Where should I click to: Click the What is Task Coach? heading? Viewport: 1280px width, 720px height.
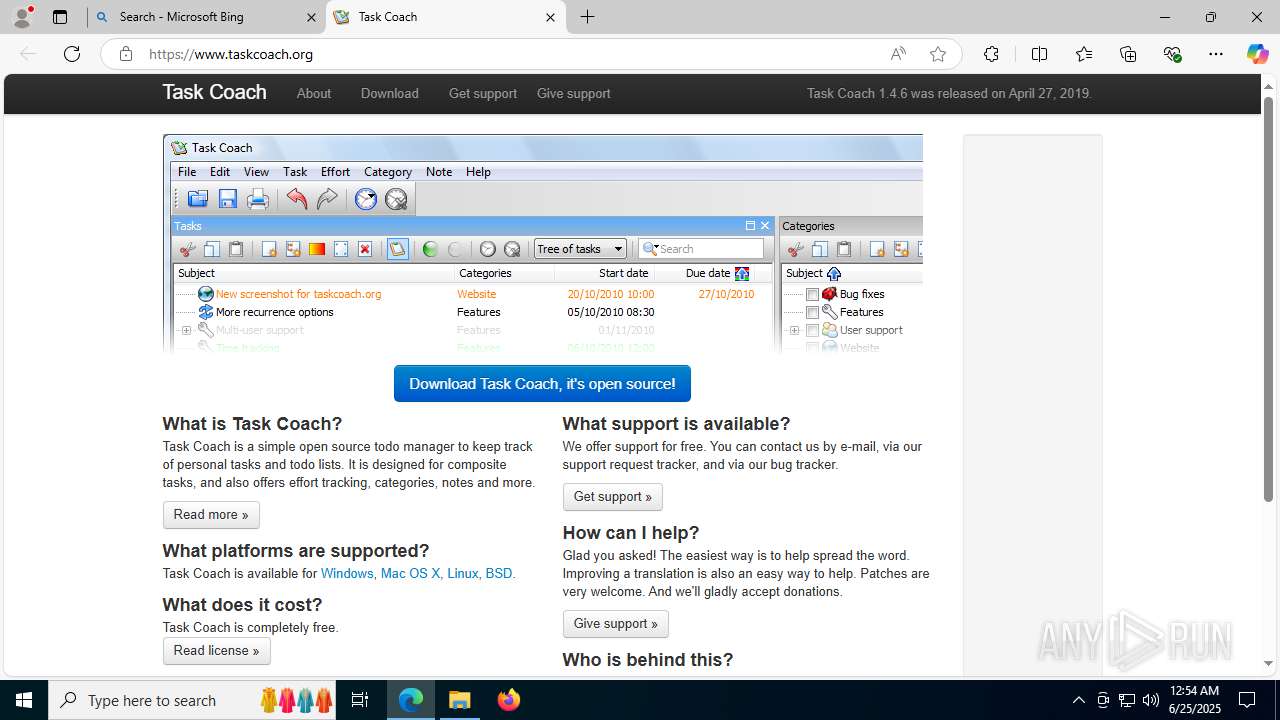[252, 424]
